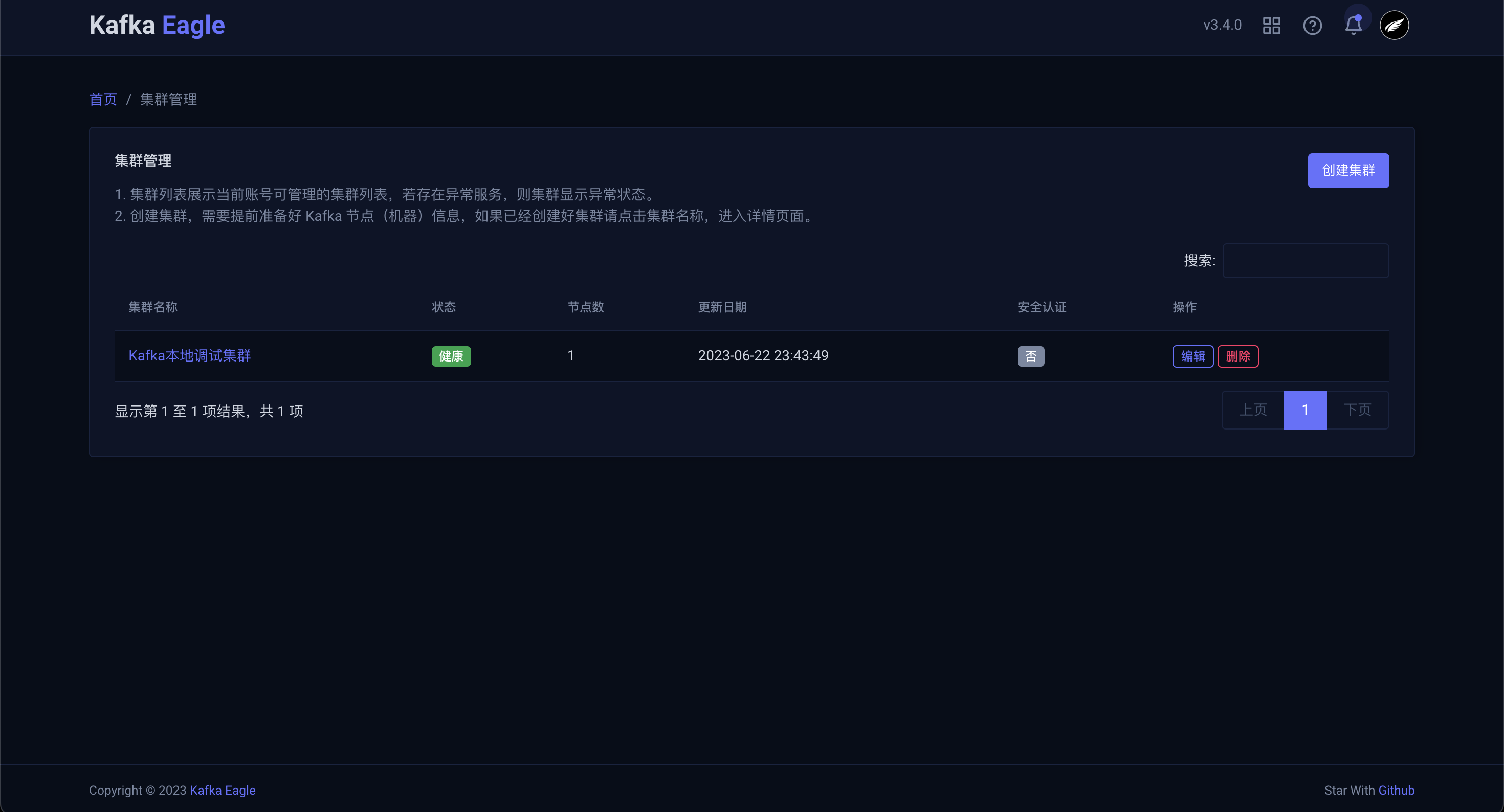
Task: Focus the 搜索 search input field
Action: pyautogui.click(x=1305, y=260)
